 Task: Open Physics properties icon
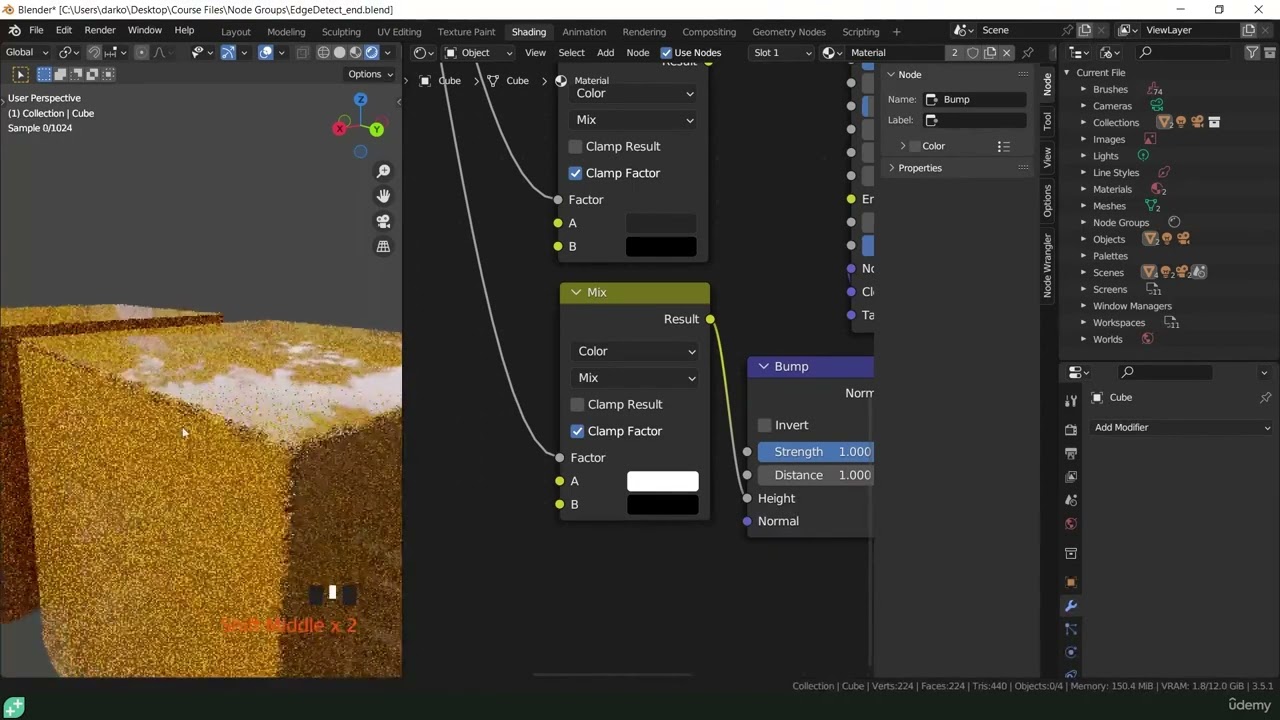1071,652
